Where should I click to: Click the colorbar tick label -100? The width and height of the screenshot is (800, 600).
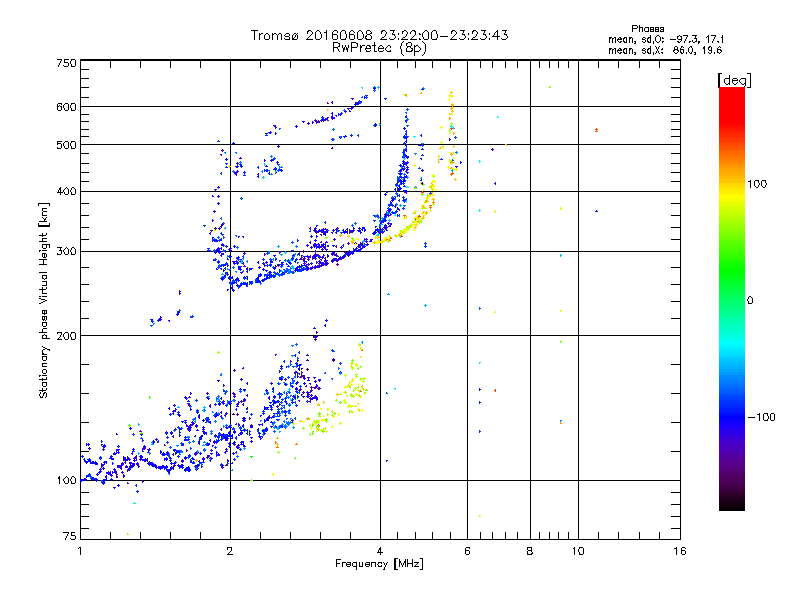(761, 417)
